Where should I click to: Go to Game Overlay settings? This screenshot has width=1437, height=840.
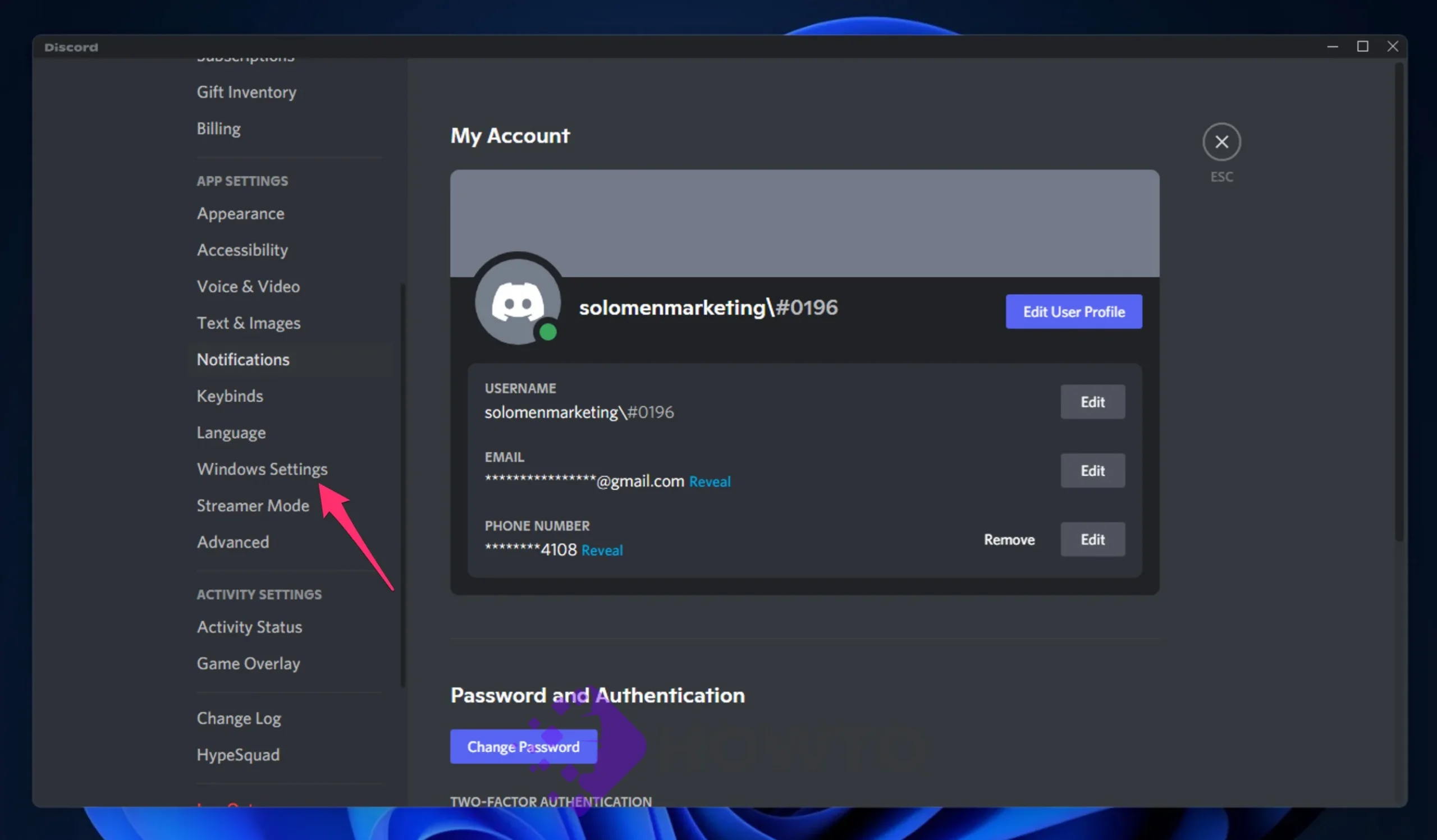248,663
